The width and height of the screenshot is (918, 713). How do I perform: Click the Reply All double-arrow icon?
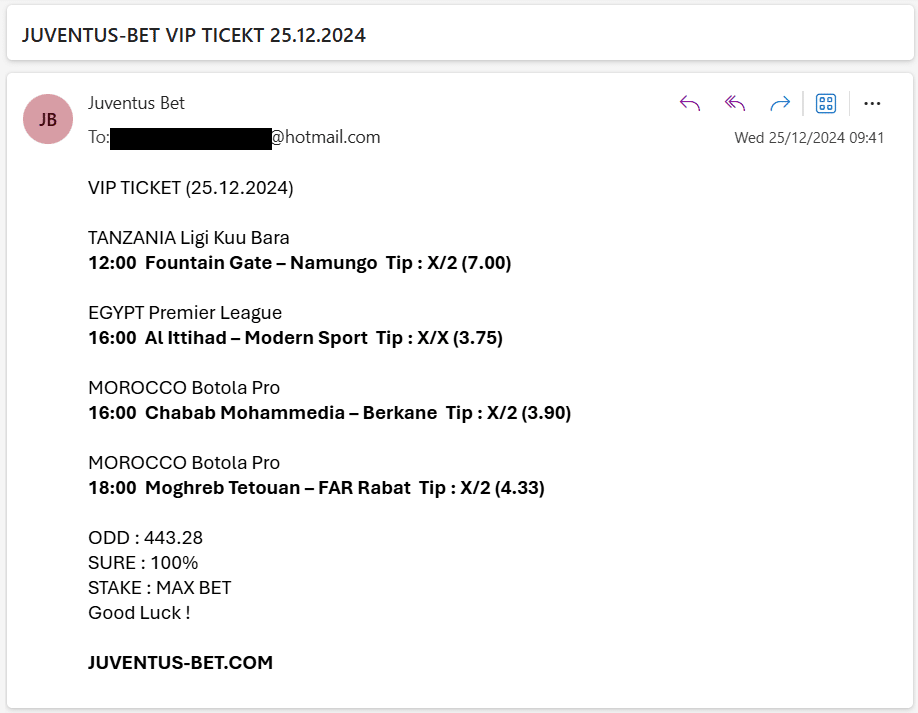click(x=735, y=104)
